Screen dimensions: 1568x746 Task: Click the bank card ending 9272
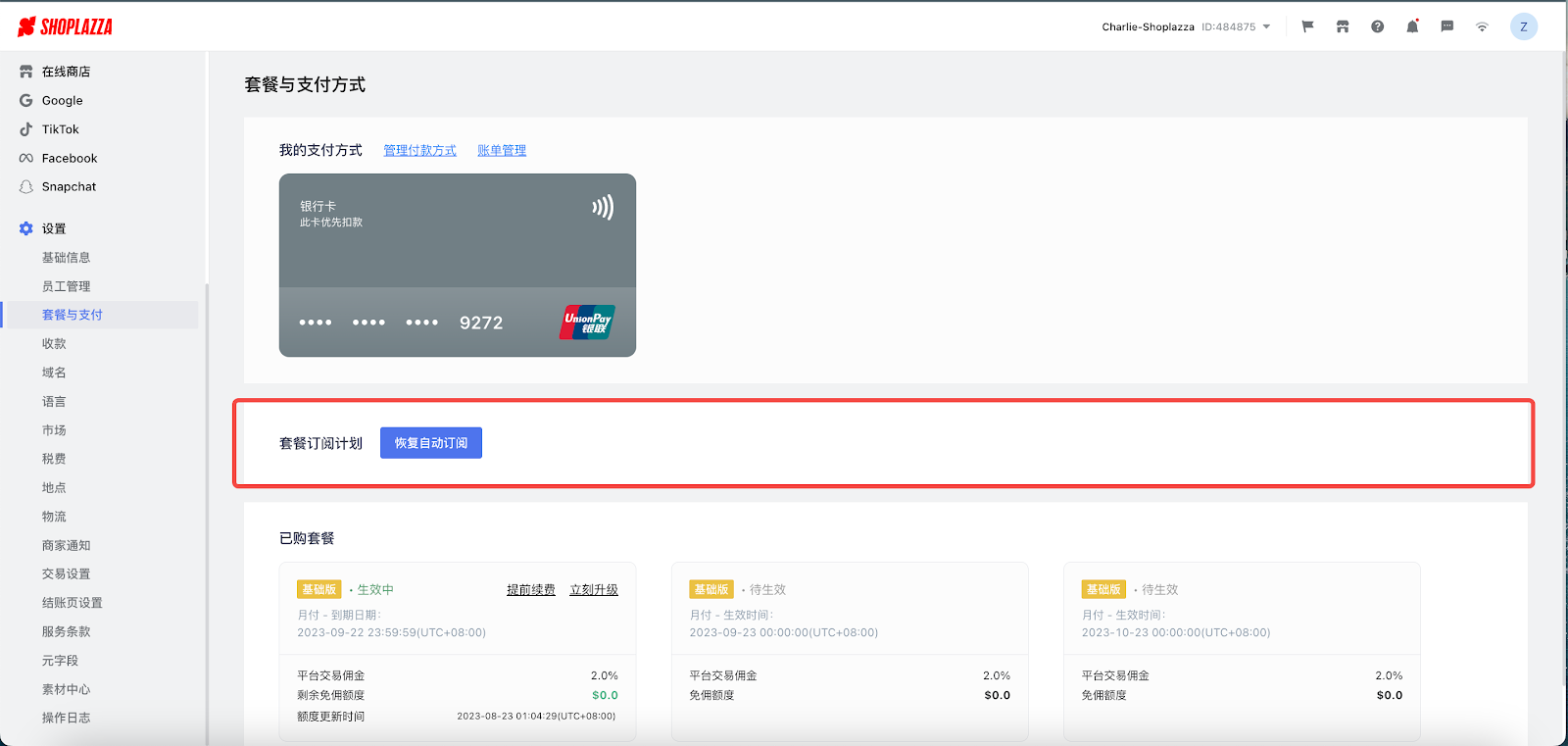point(458,266)
